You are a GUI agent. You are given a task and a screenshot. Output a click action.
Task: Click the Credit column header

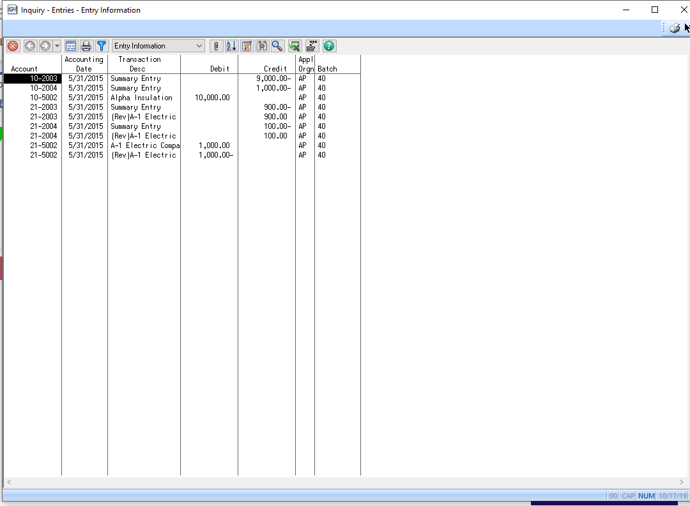(x=275, y=69)
